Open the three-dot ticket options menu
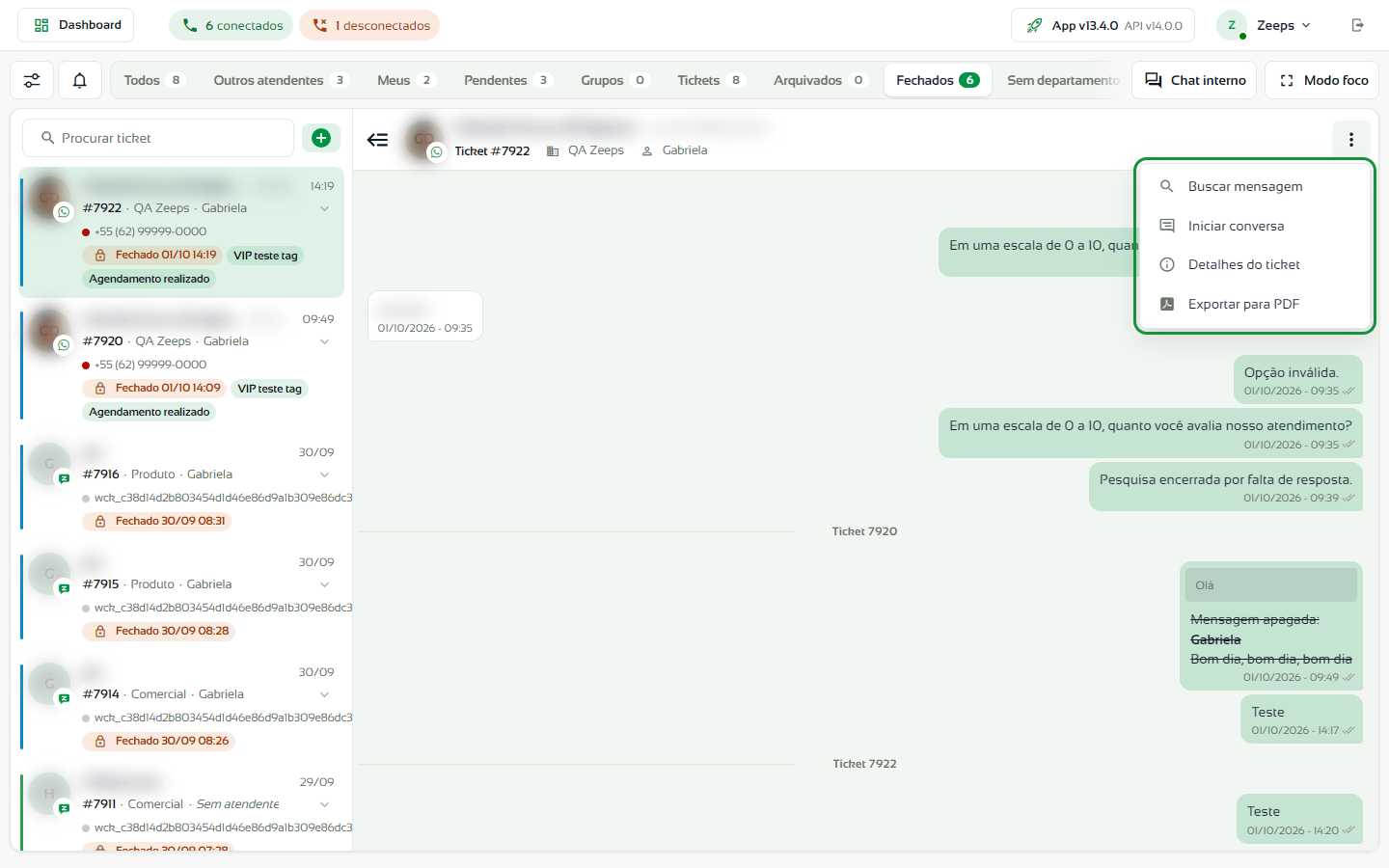The image size is (1389, 868). point(1351,140)
